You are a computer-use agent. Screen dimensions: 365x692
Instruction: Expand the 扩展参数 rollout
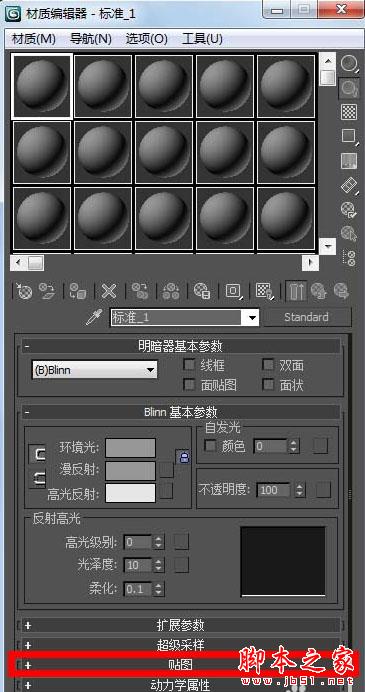pos(182,625)
